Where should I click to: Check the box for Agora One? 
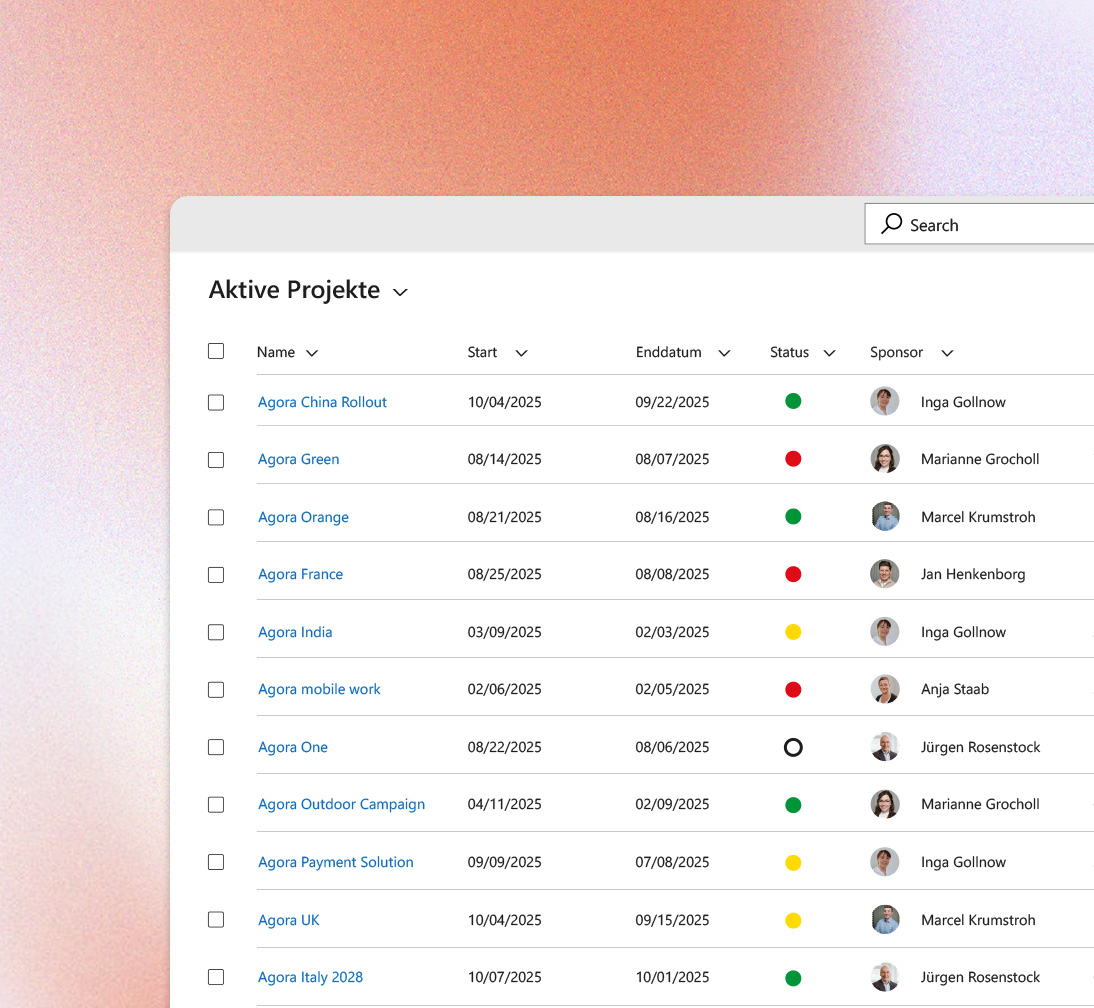[x=216, y=747]
